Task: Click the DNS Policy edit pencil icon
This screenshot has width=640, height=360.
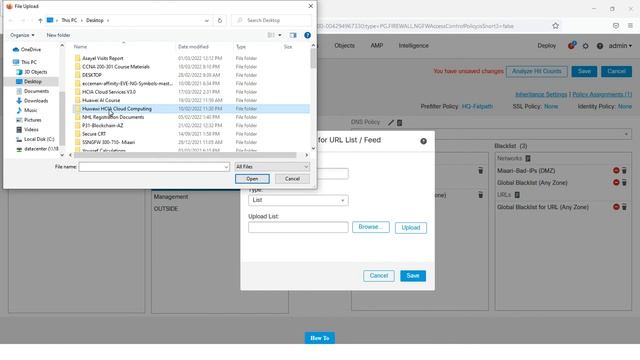Action: pos(391,122)
